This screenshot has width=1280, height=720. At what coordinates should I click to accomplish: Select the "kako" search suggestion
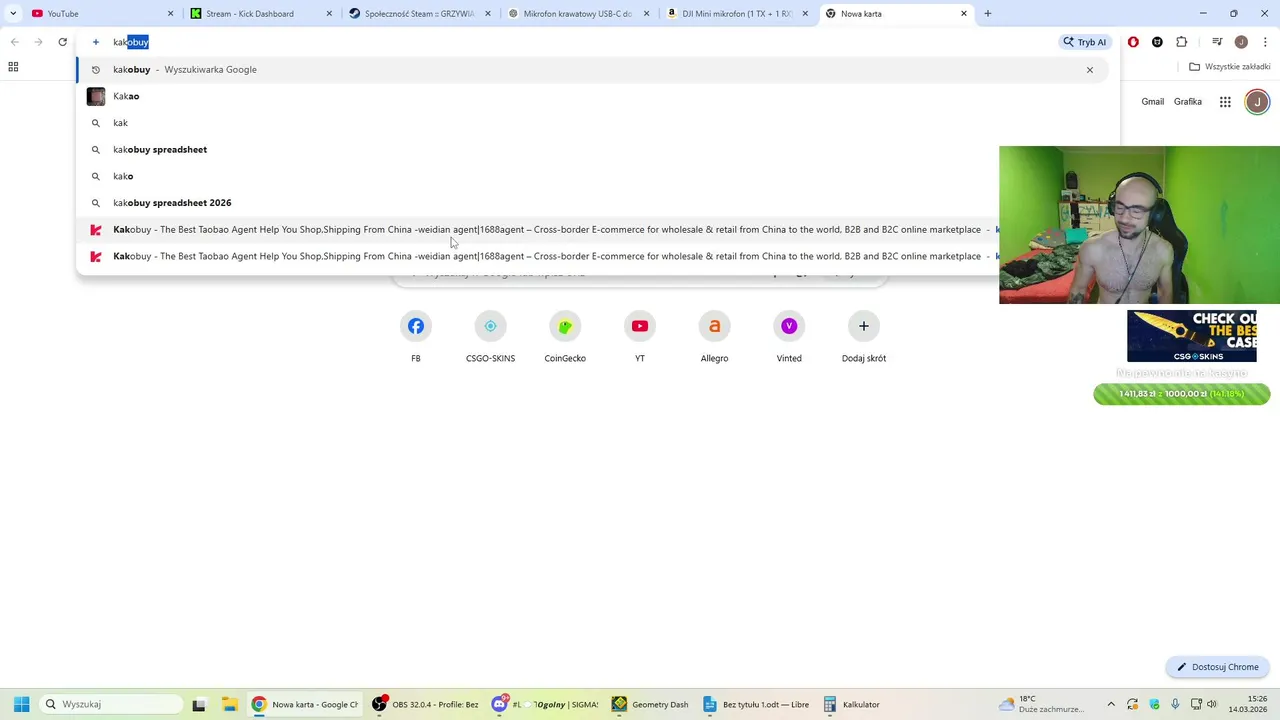coord(590,176)
